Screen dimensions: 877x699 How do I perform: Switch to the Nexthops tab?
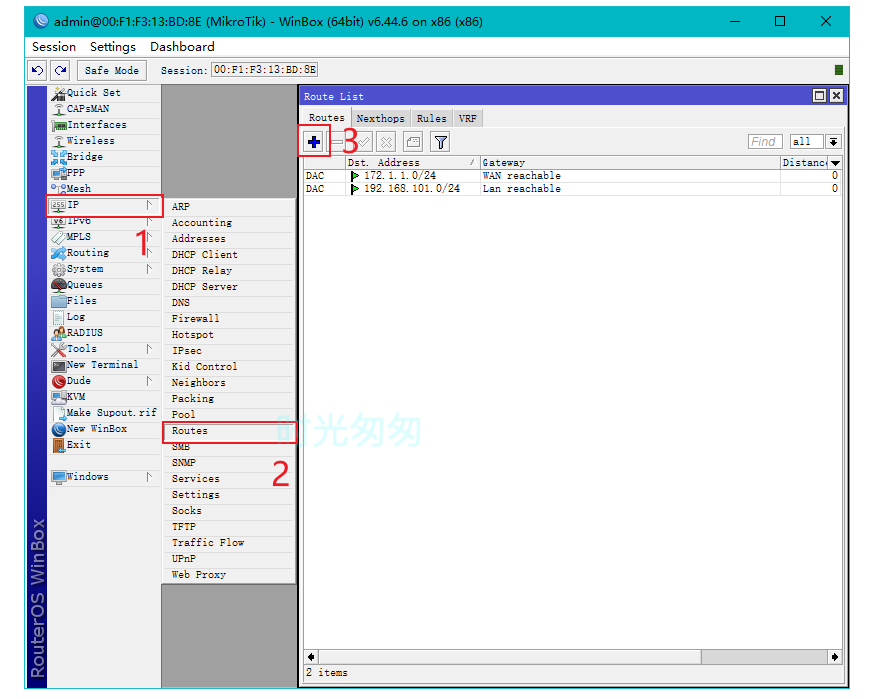click(380, 119)
